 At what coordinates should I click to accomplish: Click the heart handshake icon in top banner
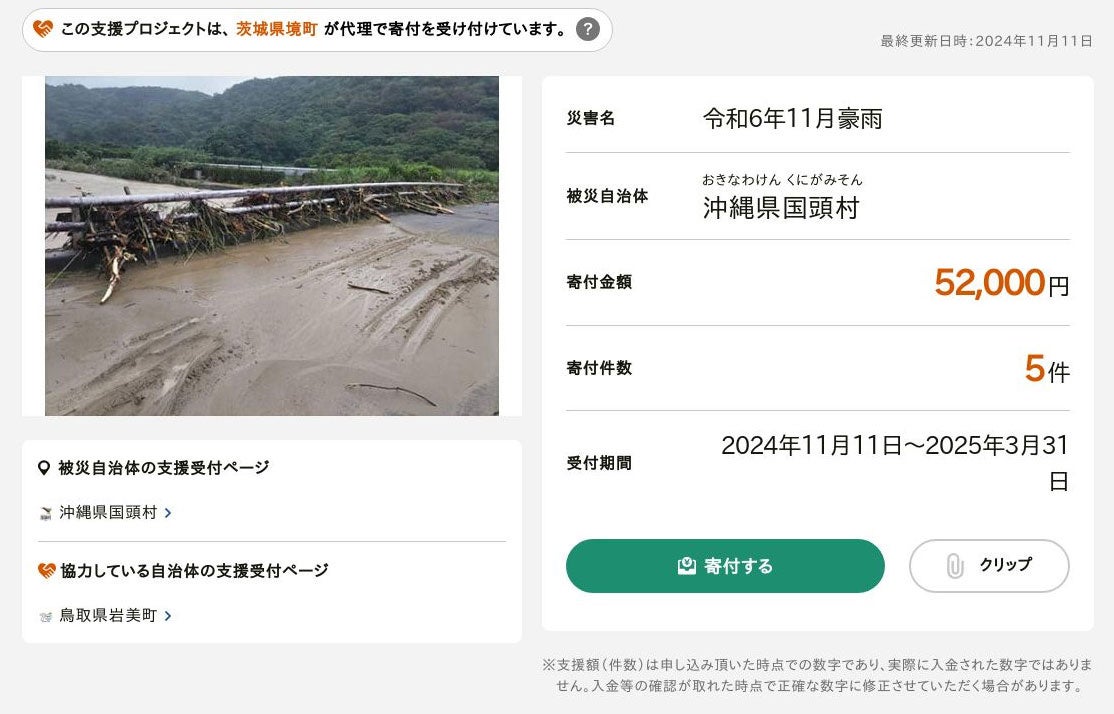click(43, 29)
